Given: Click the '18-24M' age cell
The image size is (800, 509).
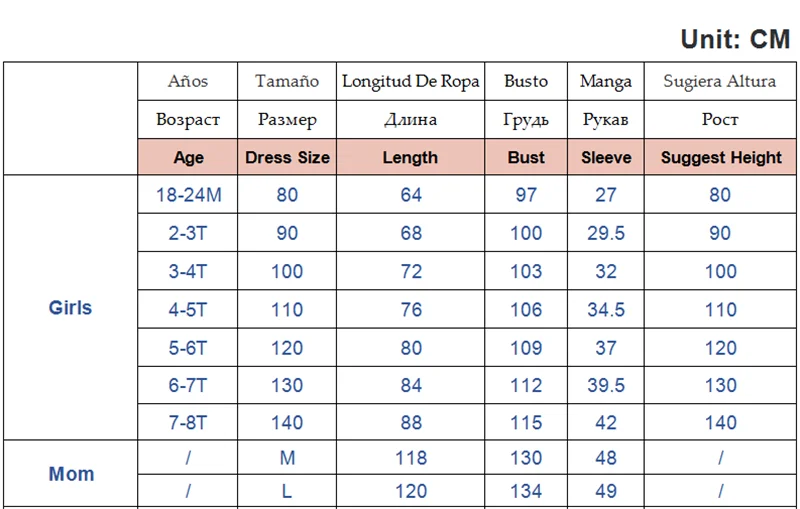Looking at the screenshot, I should point(188,195).
